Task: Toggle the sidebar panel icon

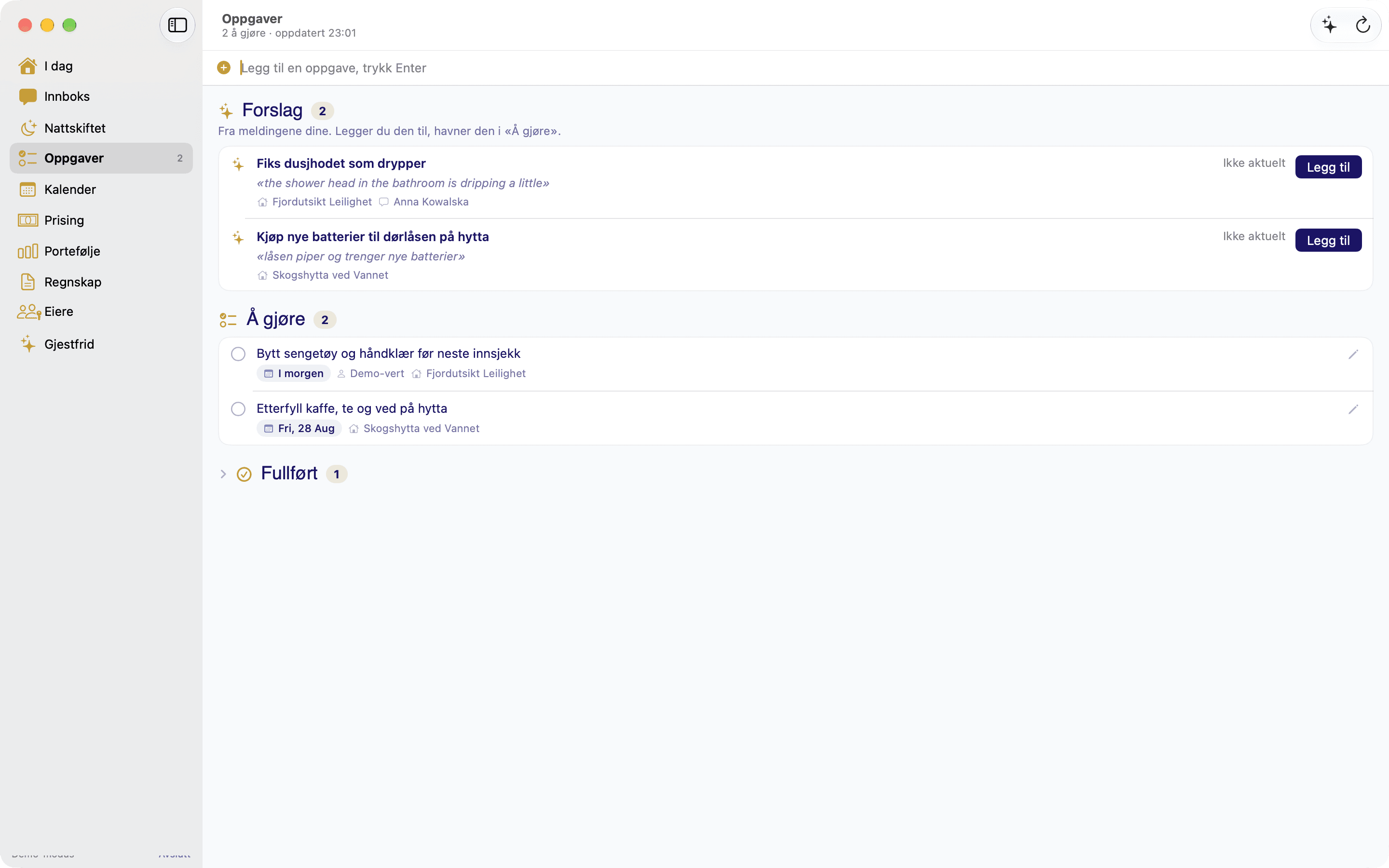Action: (177, 25)
